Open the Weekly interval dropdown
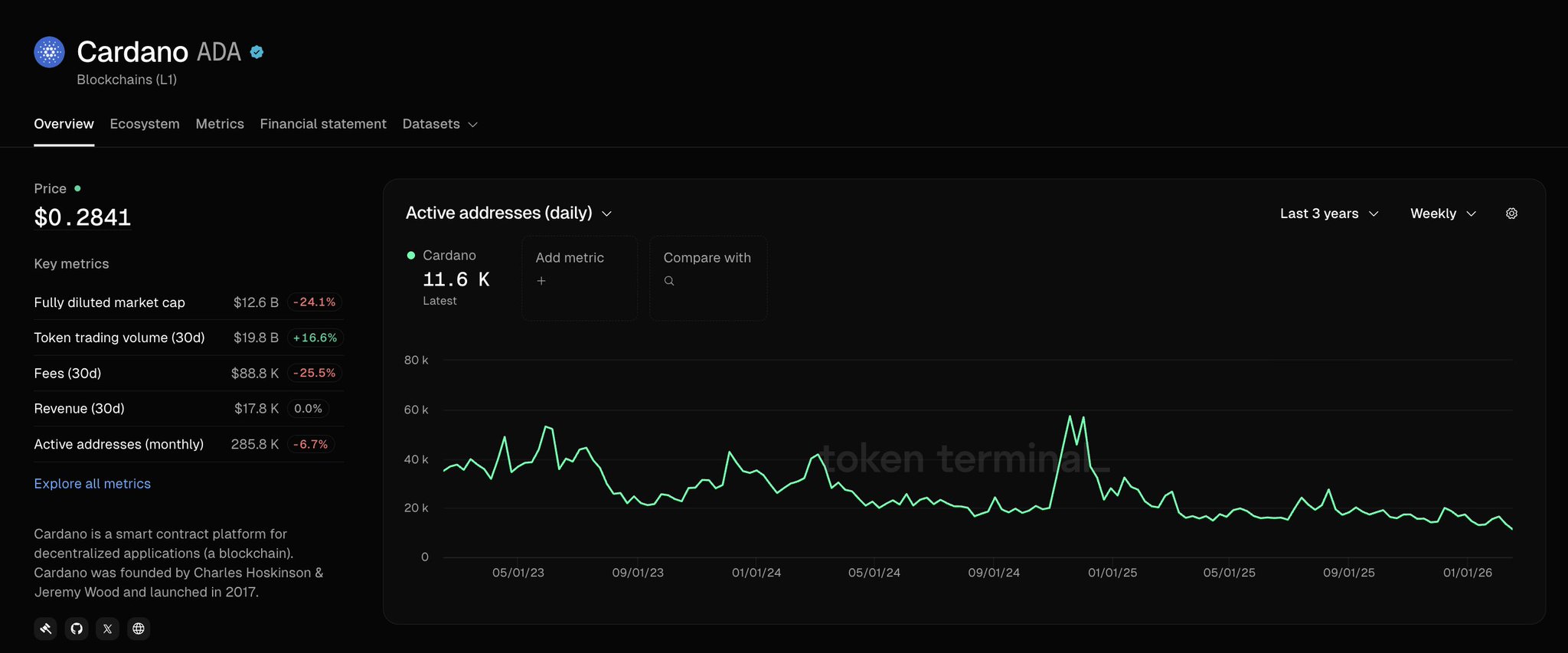The height and width of the screenshot is (653, 1568). tap(1442, 214)
